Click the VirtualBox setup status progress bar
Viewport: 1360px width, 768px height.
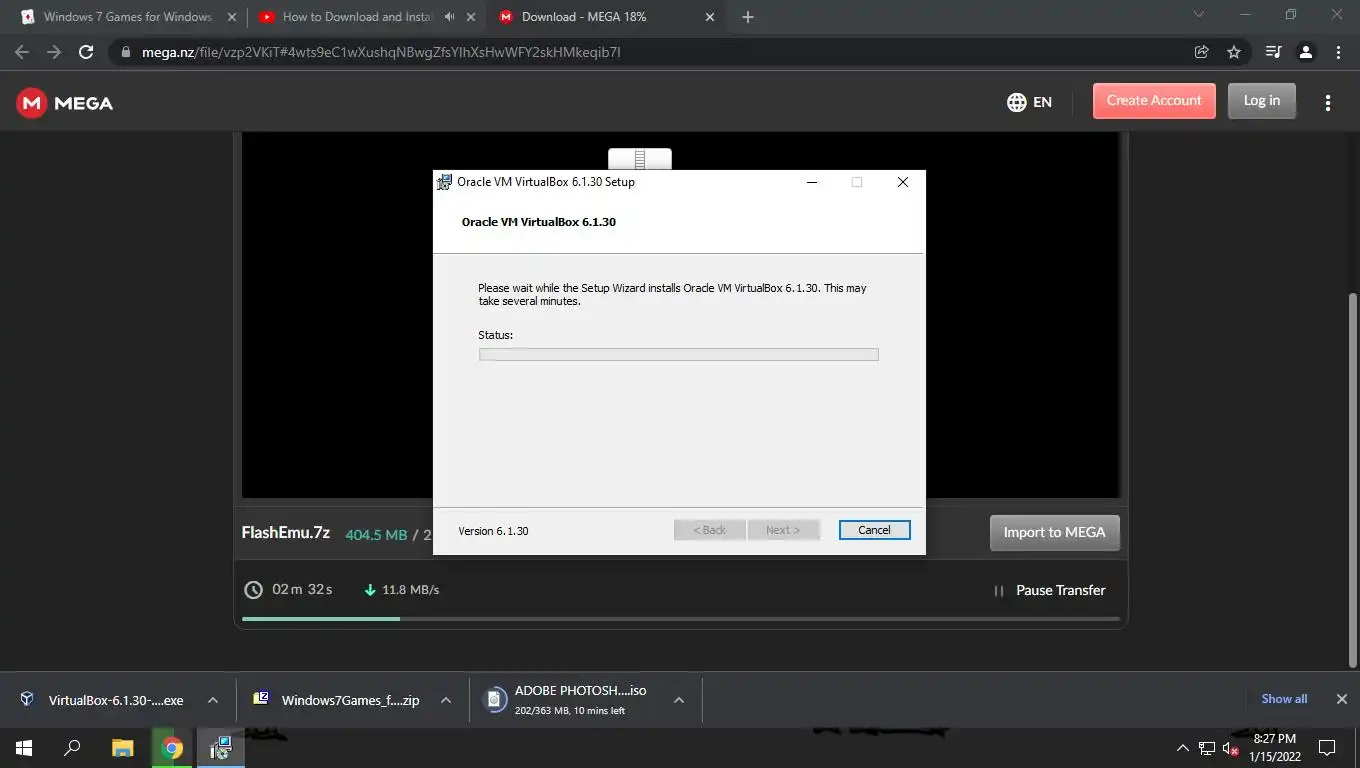(678, 354)
